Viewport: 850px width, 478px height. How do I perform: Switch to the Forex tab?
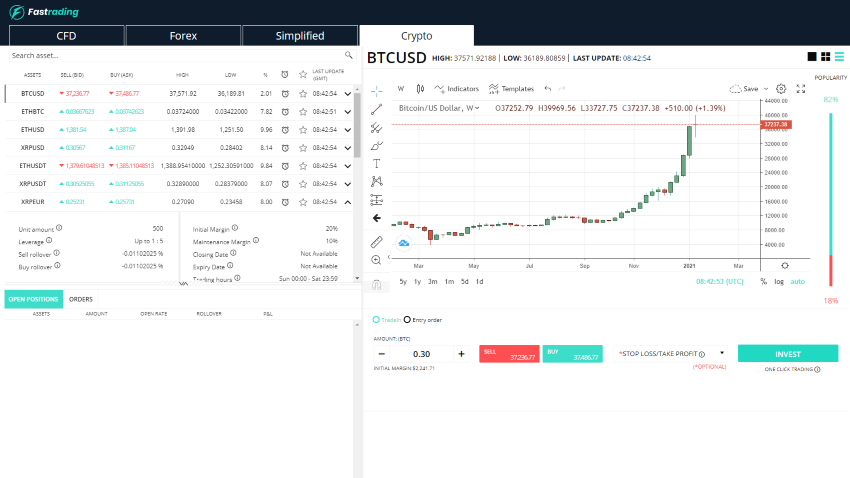point(183,36)
